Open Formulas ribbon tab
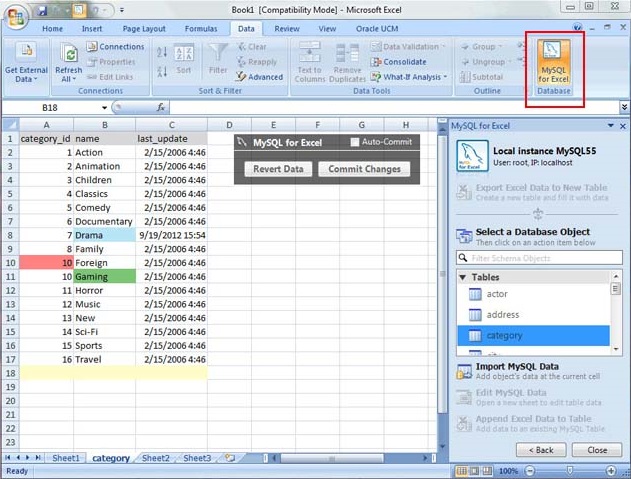Viewport: 631px width, 479px height. 201,29
